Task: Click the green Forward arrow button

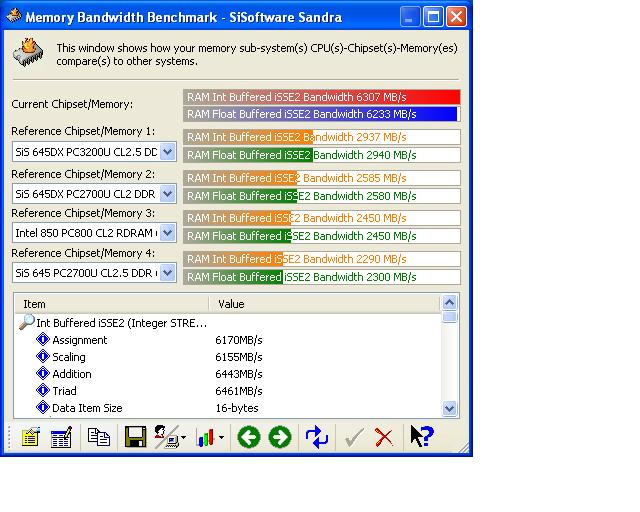Action: tap(279, 437)
